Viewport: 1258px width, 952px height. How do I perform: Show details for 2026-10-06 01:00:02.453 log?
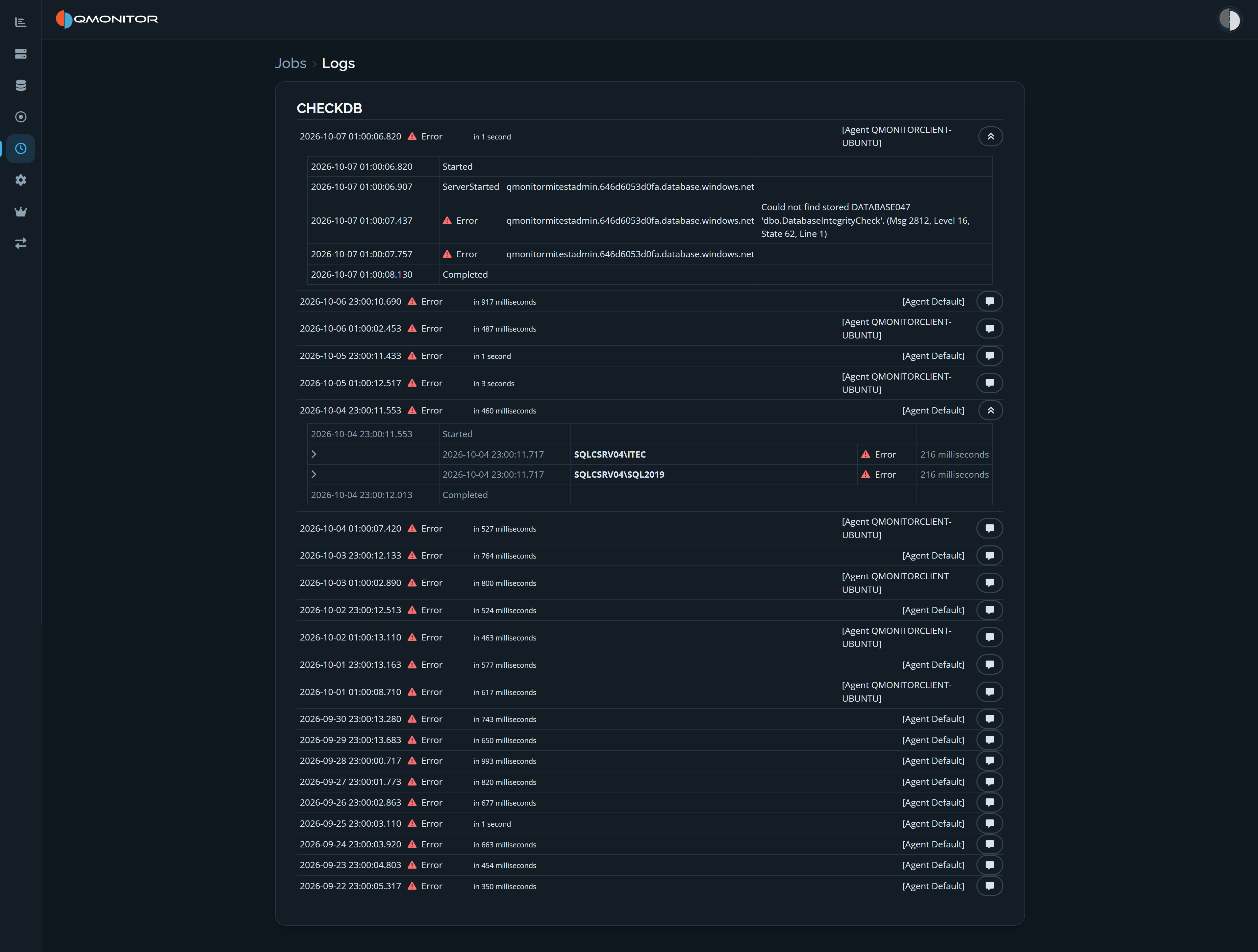pos(990,329)
